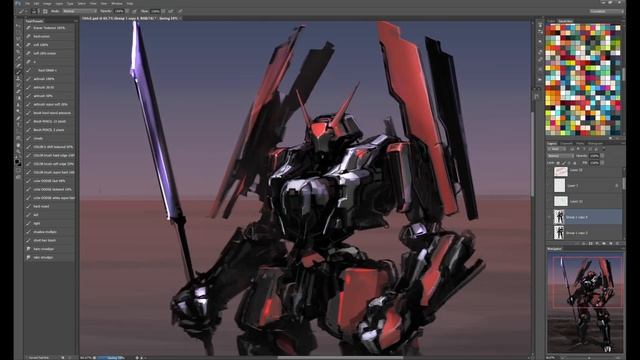Select the Move tool

point(18,26)
